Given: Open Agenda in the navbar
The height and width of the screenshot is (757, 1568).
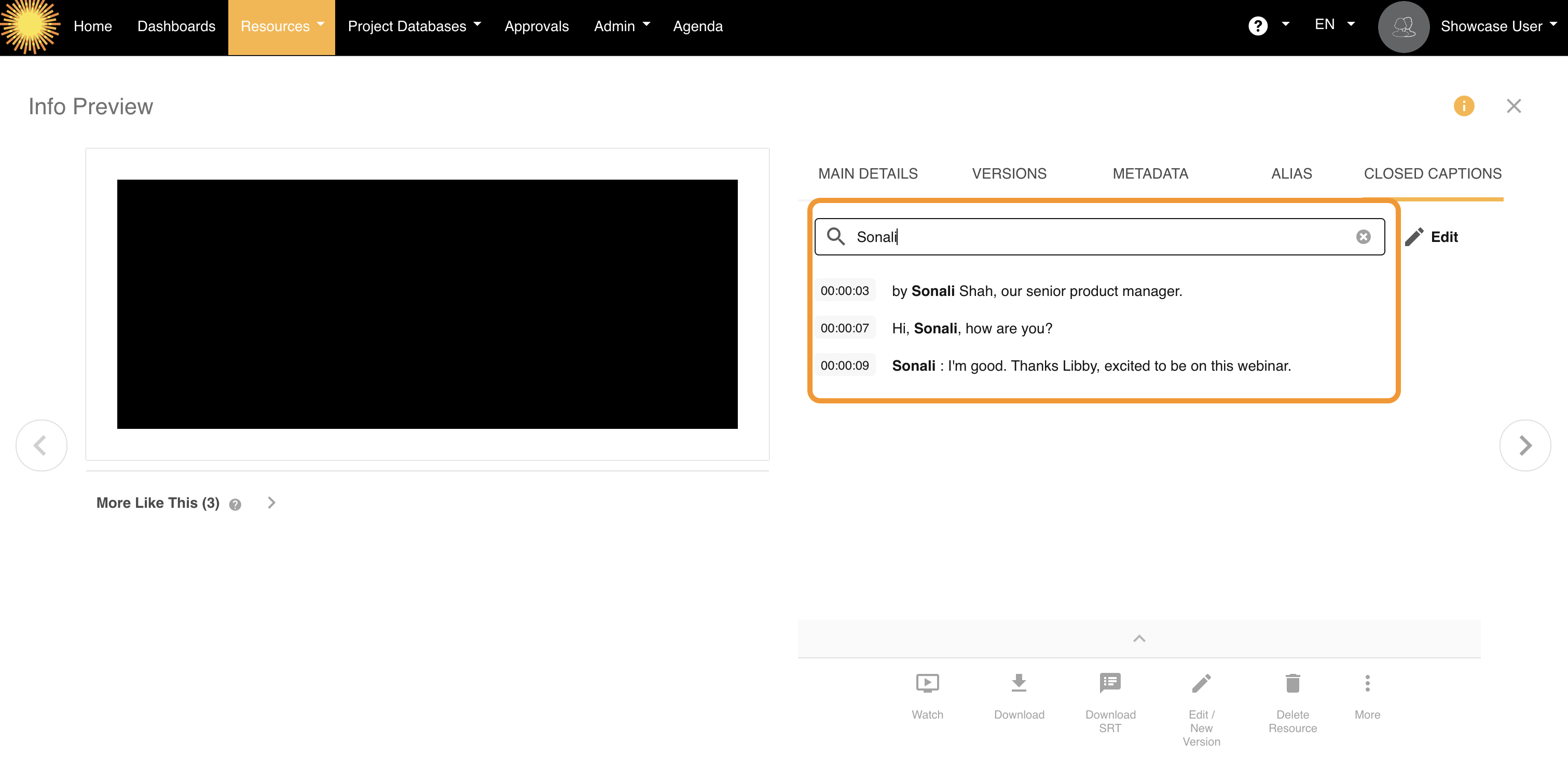Looking at the screenshot, I should (x=697, y=26).
